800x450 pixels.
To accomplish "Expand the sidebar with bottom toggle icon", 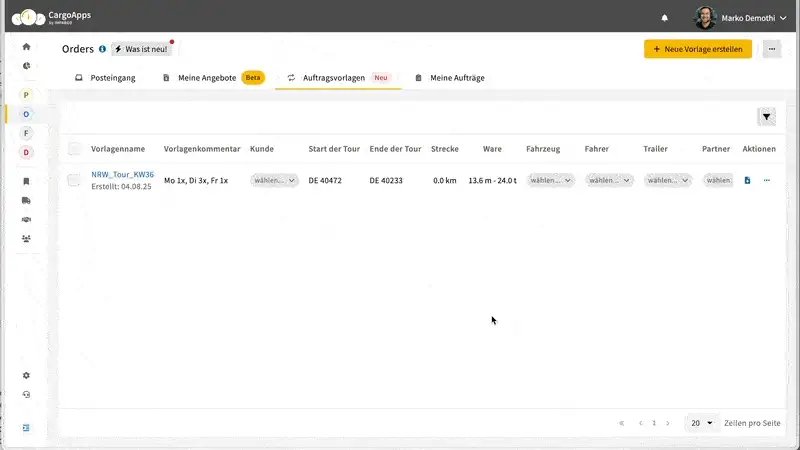I will click(x=27, y=428).
